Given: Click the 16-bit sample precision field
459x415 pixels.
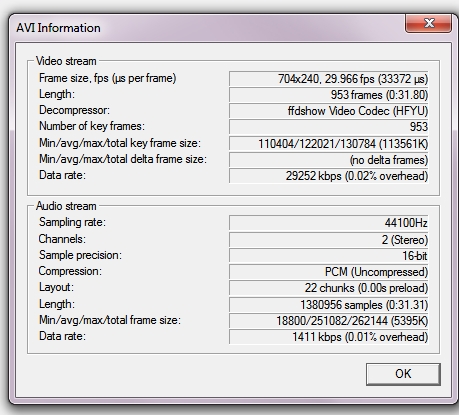Looking at the screenshot, I should pyautogui.click(x=329, y=256).
